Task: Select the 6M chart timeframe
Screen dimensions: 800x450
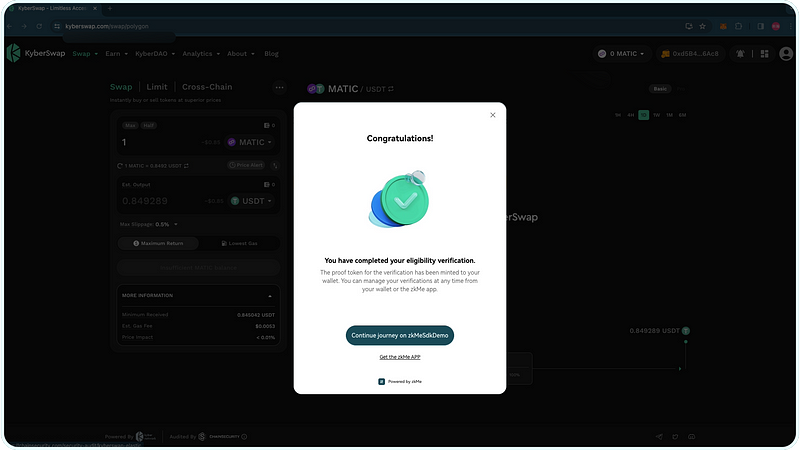Action: (x=683, y=115)
